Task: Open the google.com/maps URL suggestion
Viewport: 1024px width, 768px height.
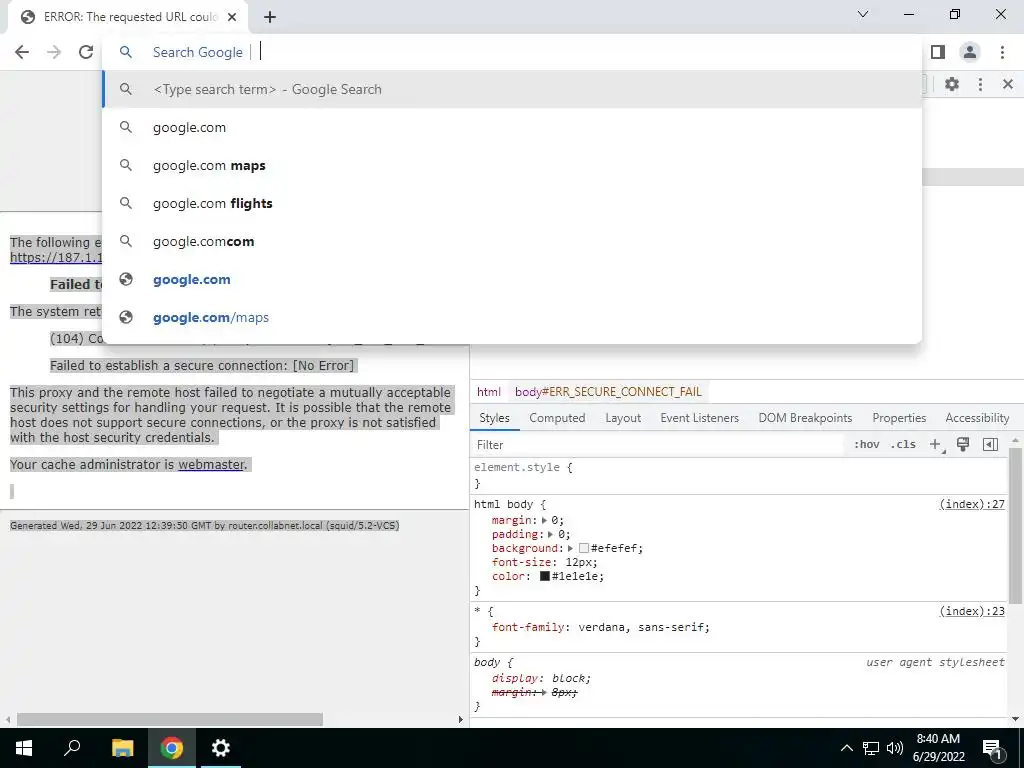Action: tap(512, 317)
